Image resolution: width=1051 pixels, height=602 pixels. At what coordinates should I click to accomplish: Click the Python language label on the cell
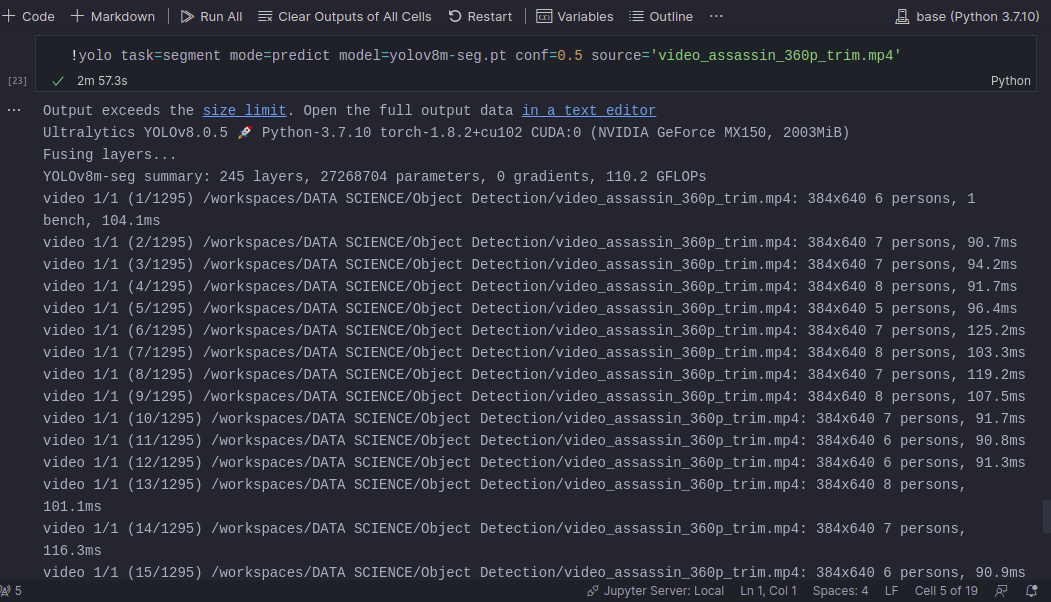point(1010,80)
